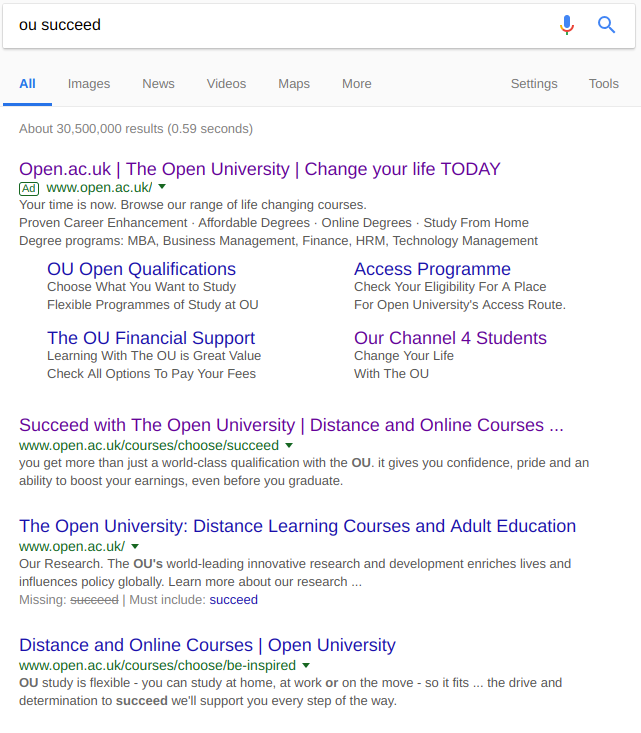Click in the search box with 'ou succeed'
Screen dimensions: 641x733
coord(280,25)
